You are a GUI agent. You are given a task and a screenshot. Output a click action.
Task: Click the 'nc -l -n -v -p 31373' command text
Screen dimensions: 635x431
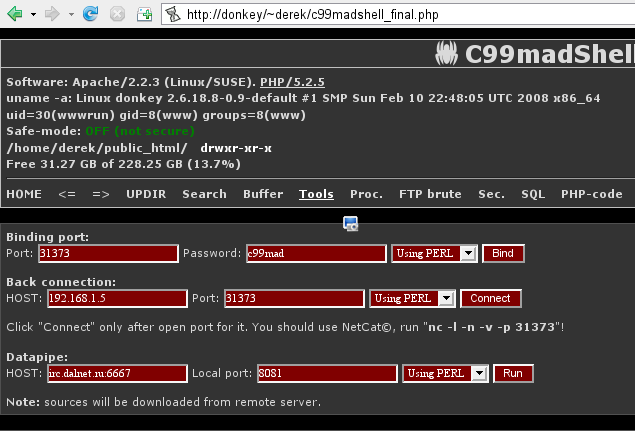[x=492, y=327]
